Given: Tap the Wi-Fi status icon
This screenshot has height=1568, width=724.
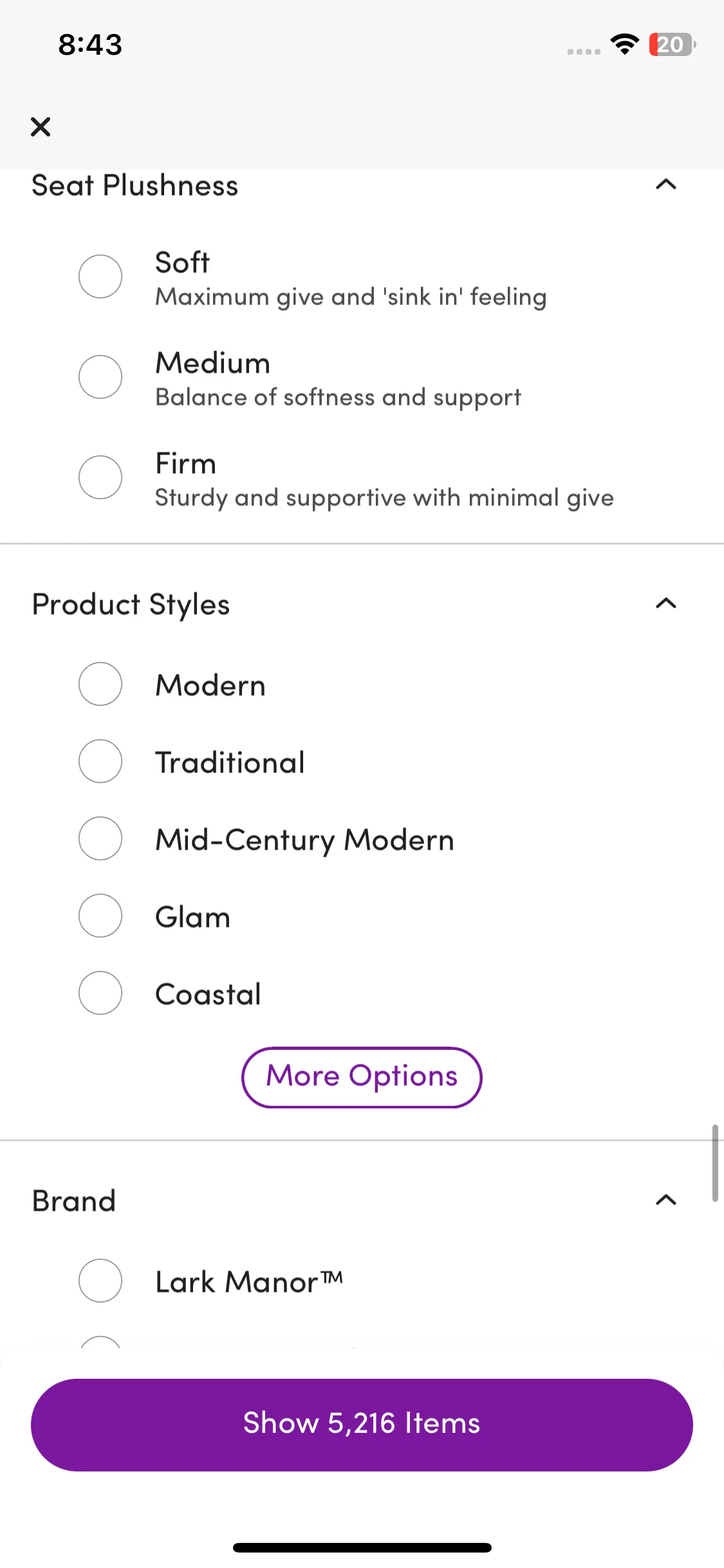Looking at the screenshot, I should (624, 44).
